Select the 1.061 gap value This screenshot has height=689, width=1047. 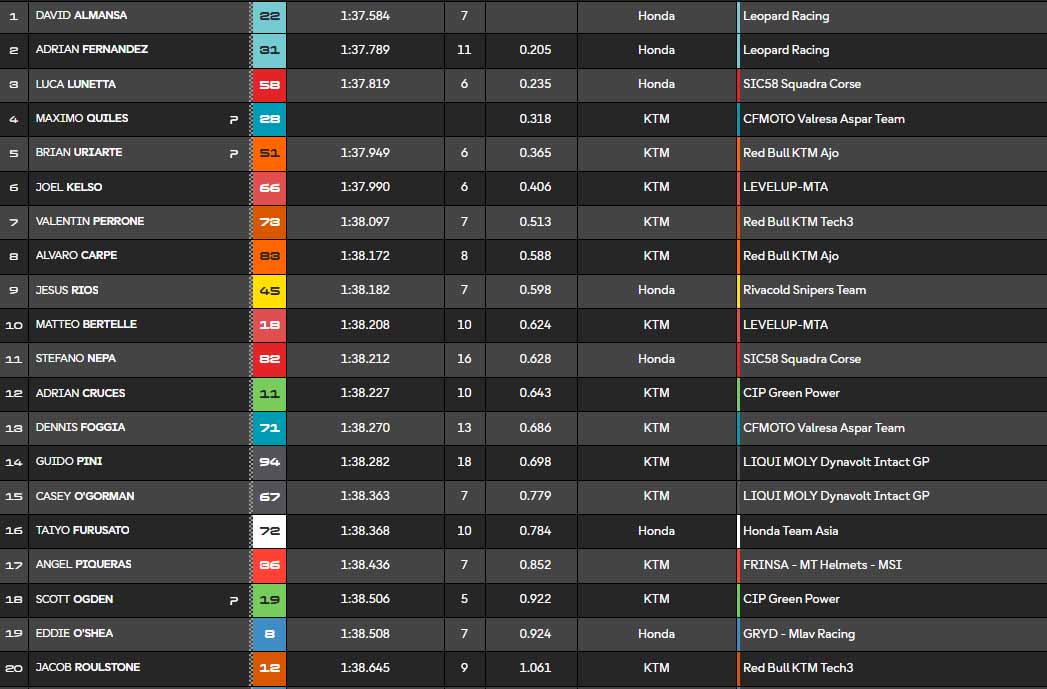535,668
